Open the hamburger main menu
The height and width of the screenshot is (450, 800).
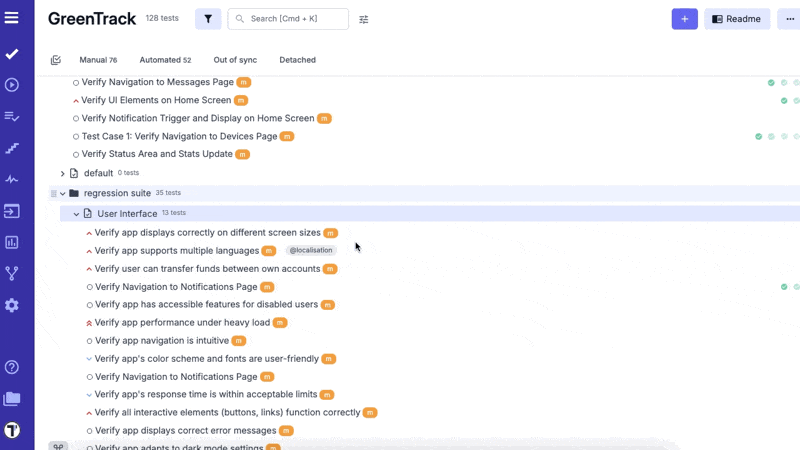12,18
